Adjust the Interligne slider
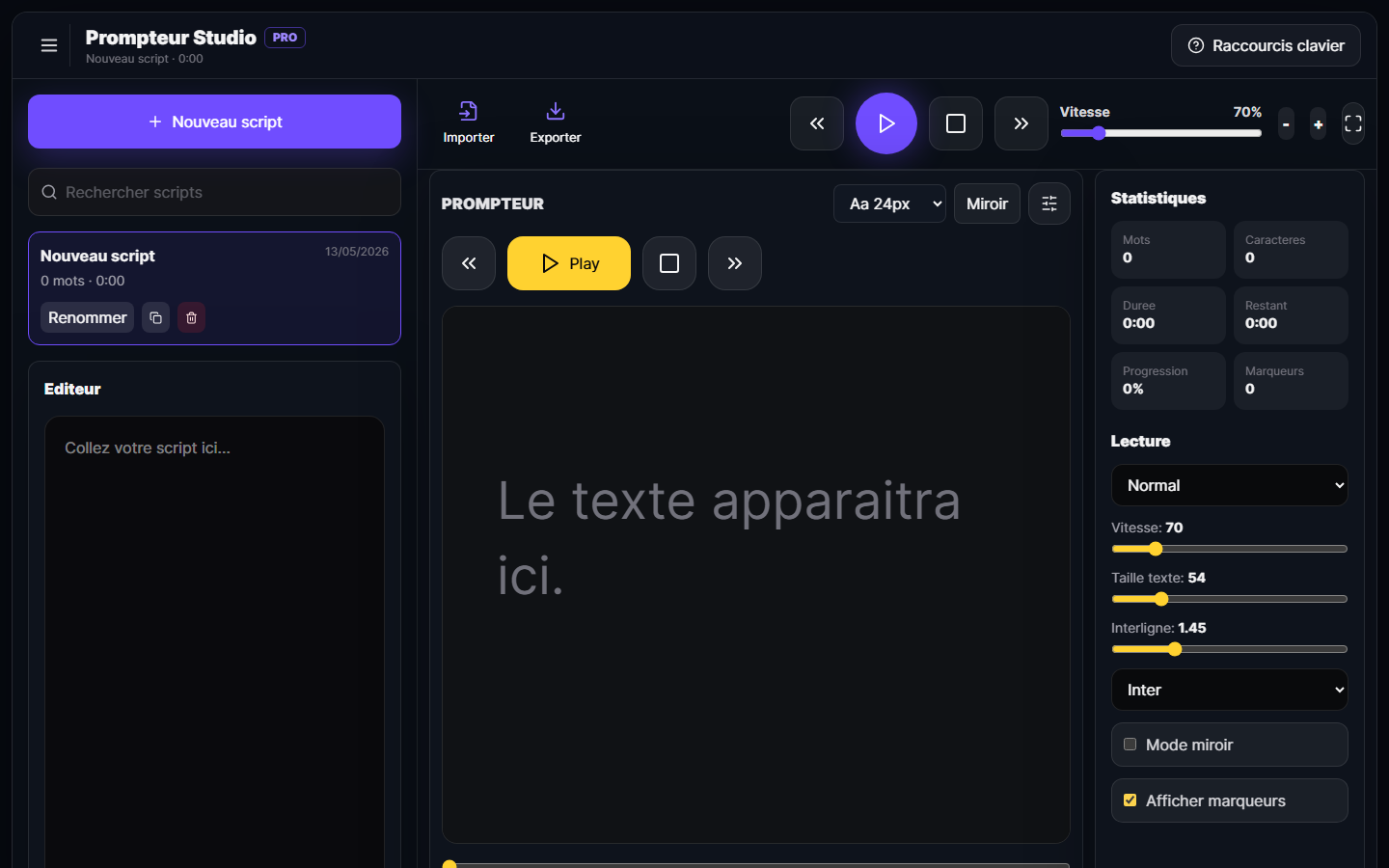The width and height of the screenshot is (1389, 868). point(1230,649)
